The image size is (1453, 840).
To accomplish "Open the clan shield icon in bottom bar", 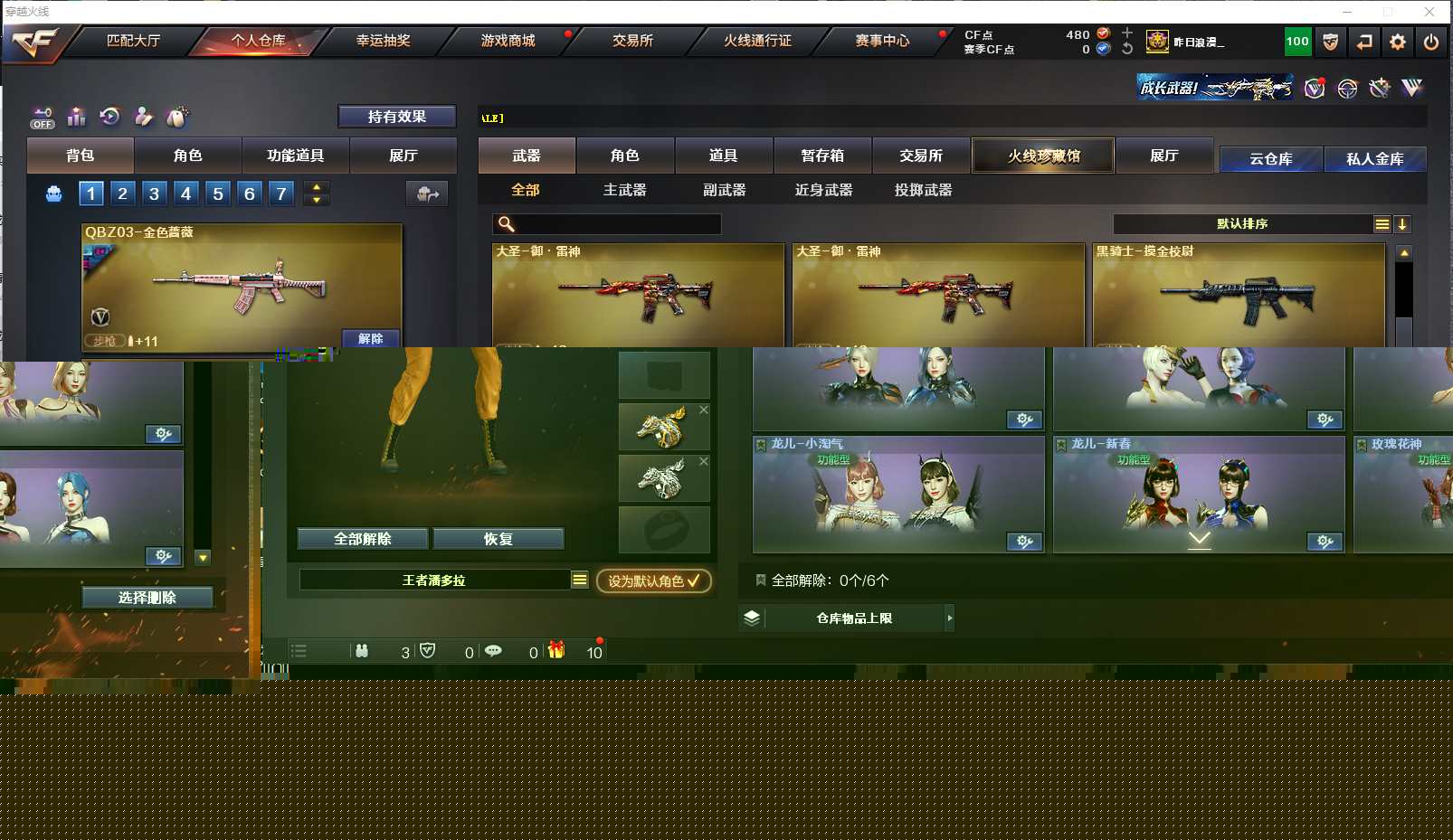I will (x=428, y=651).
